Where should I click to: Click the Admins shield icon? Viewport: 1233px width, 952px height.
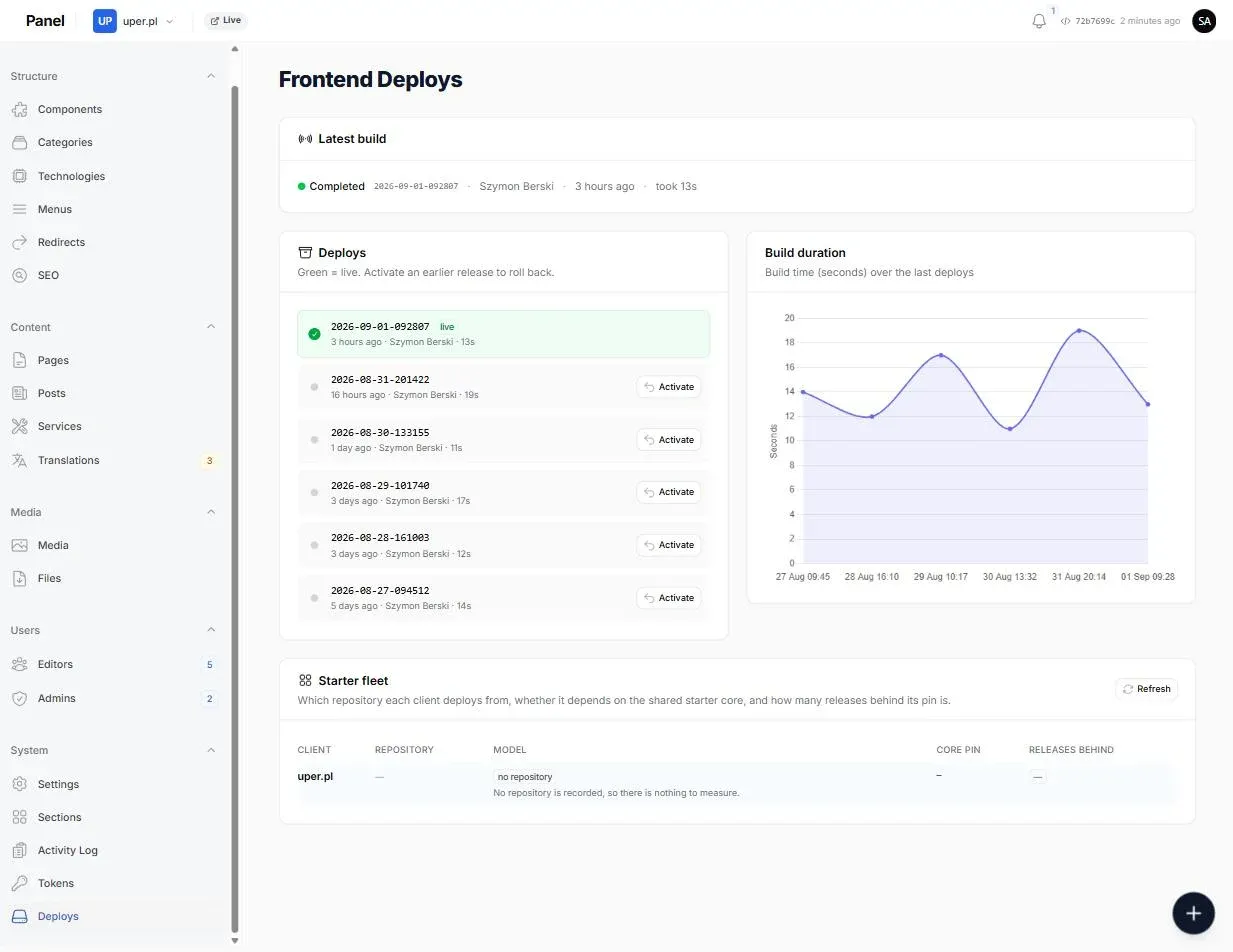point(19,698)
